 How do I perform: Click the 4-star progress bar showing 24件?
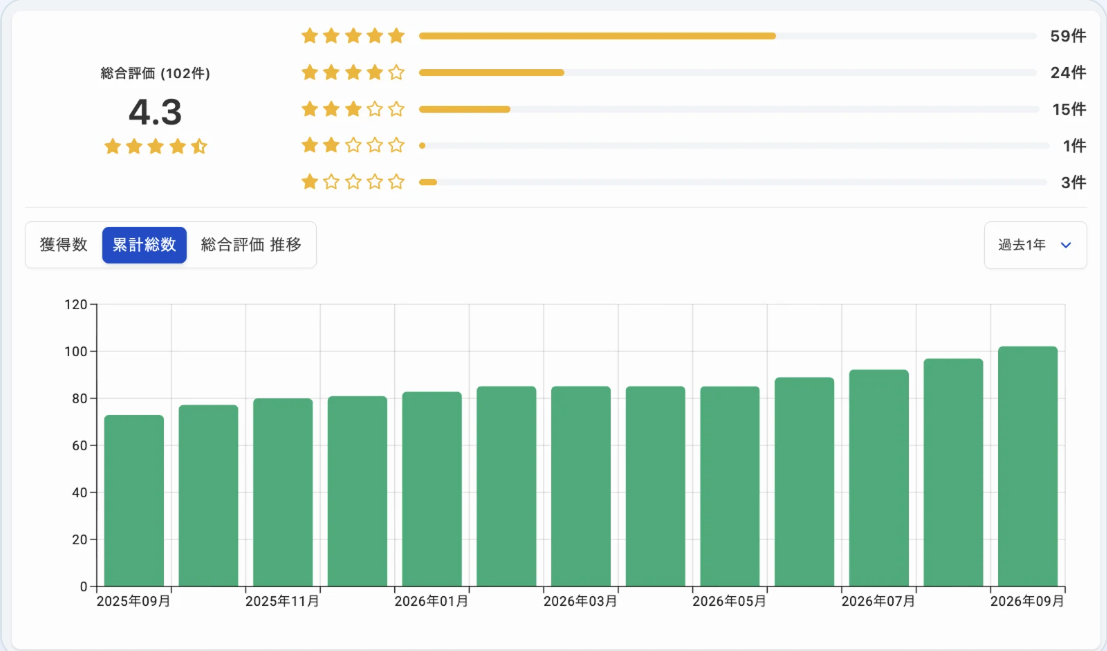[x=727, y=73]
